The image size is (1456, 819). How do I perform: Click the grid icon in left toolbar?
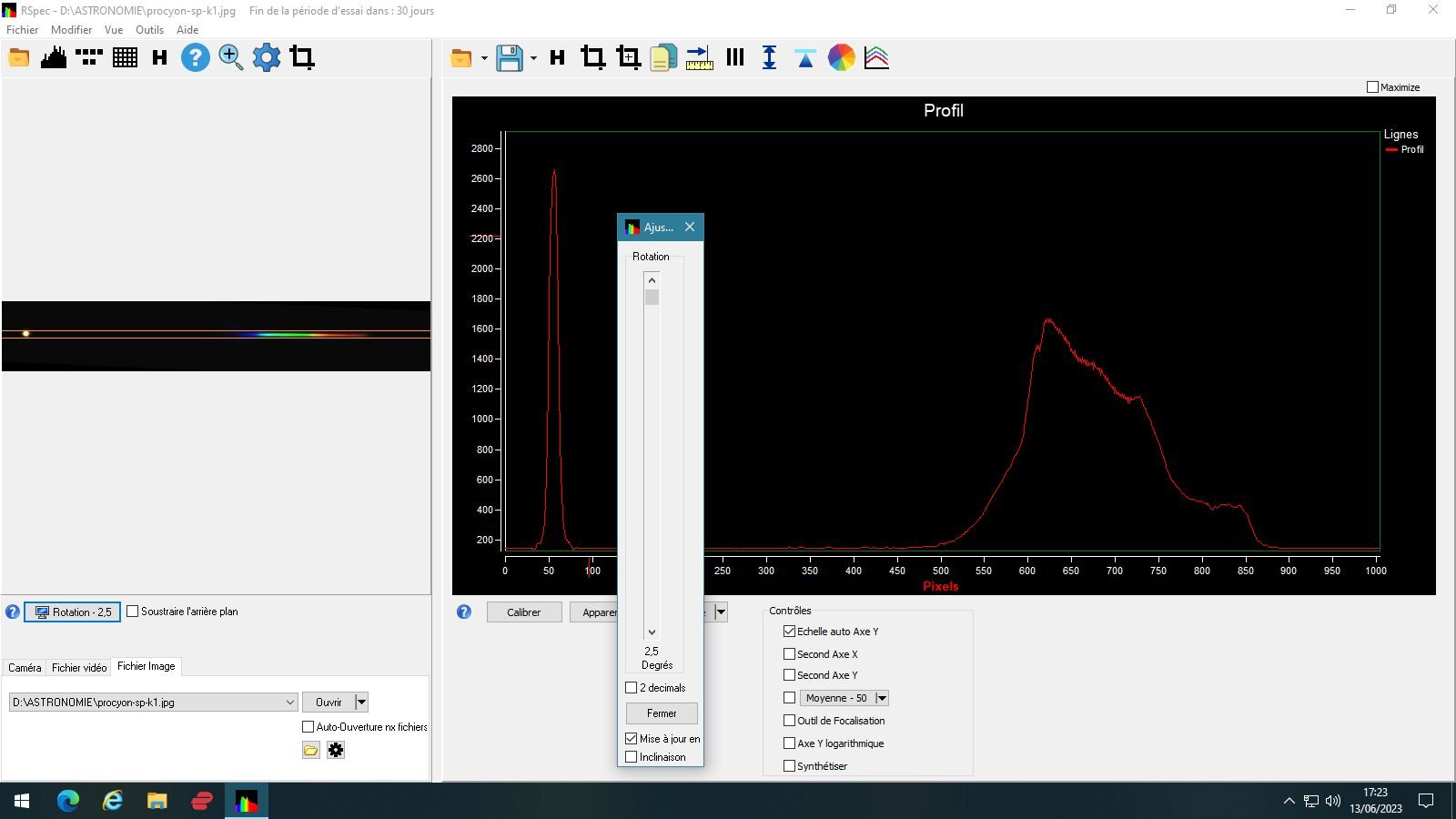click(125, 58)
